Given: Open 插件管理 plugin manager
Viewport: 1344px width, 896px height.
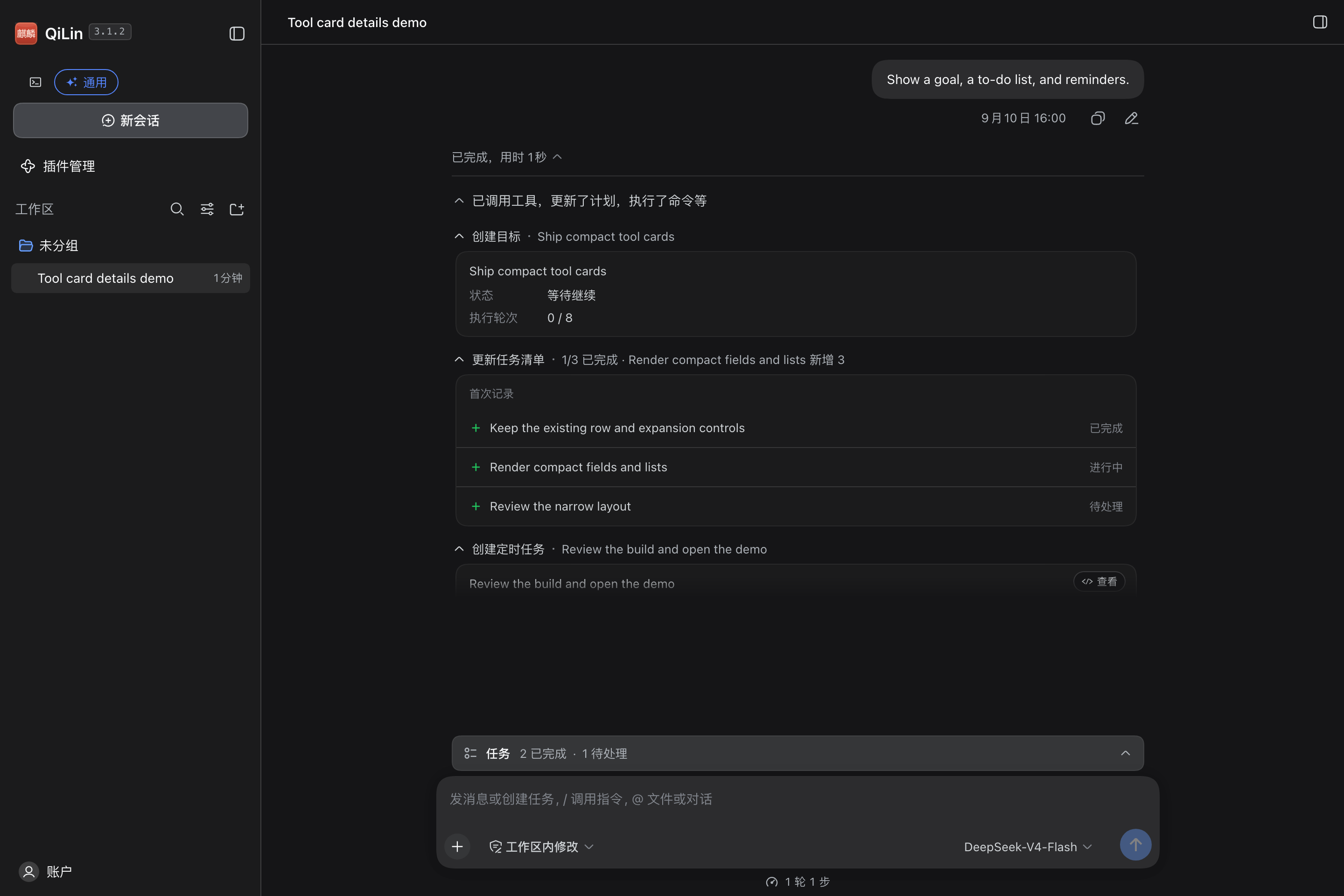Looking at the screenshot, I should coord(58,166).
